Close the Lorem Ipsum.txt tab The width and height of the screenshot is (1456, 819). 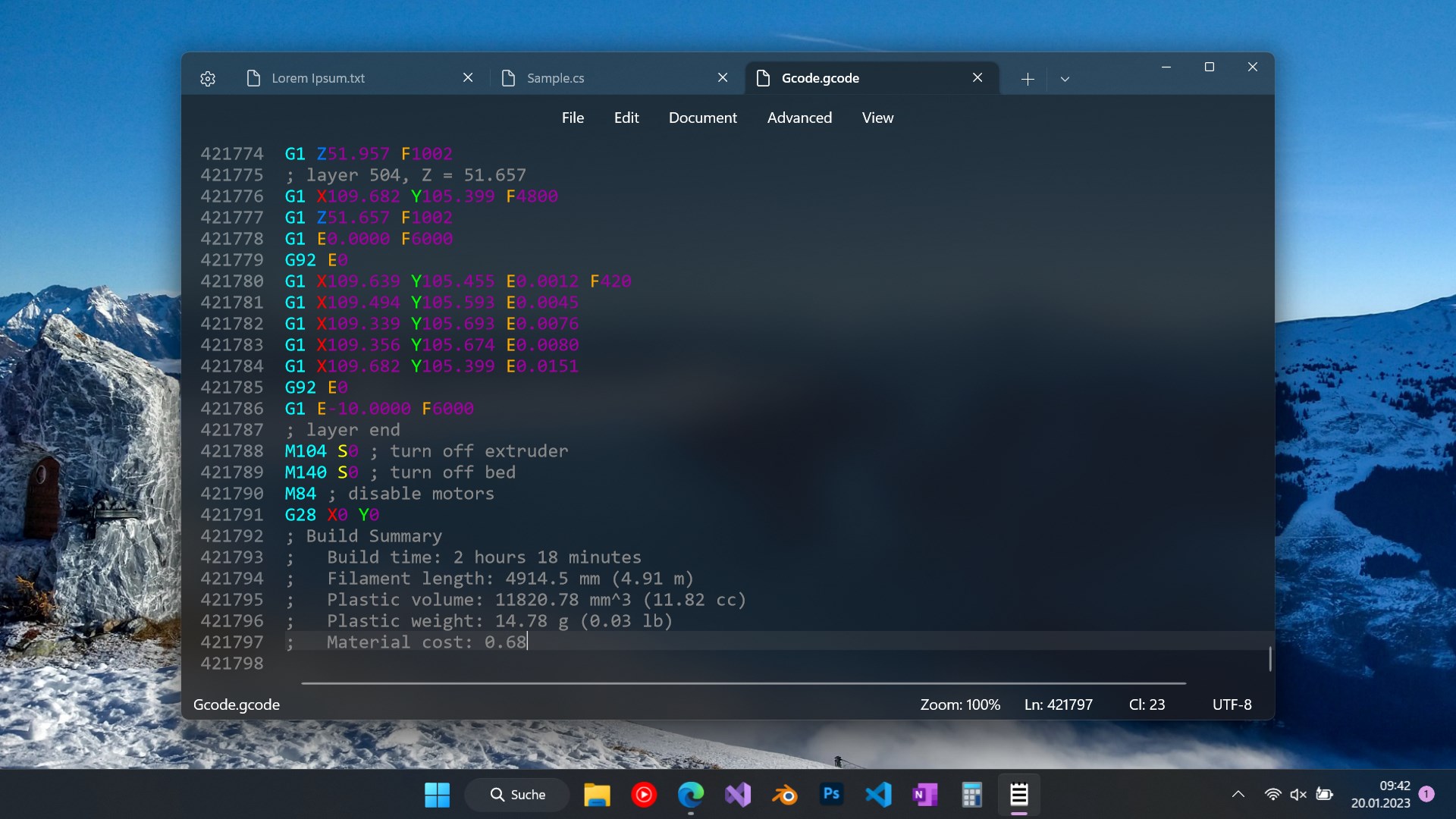(468, 77)
